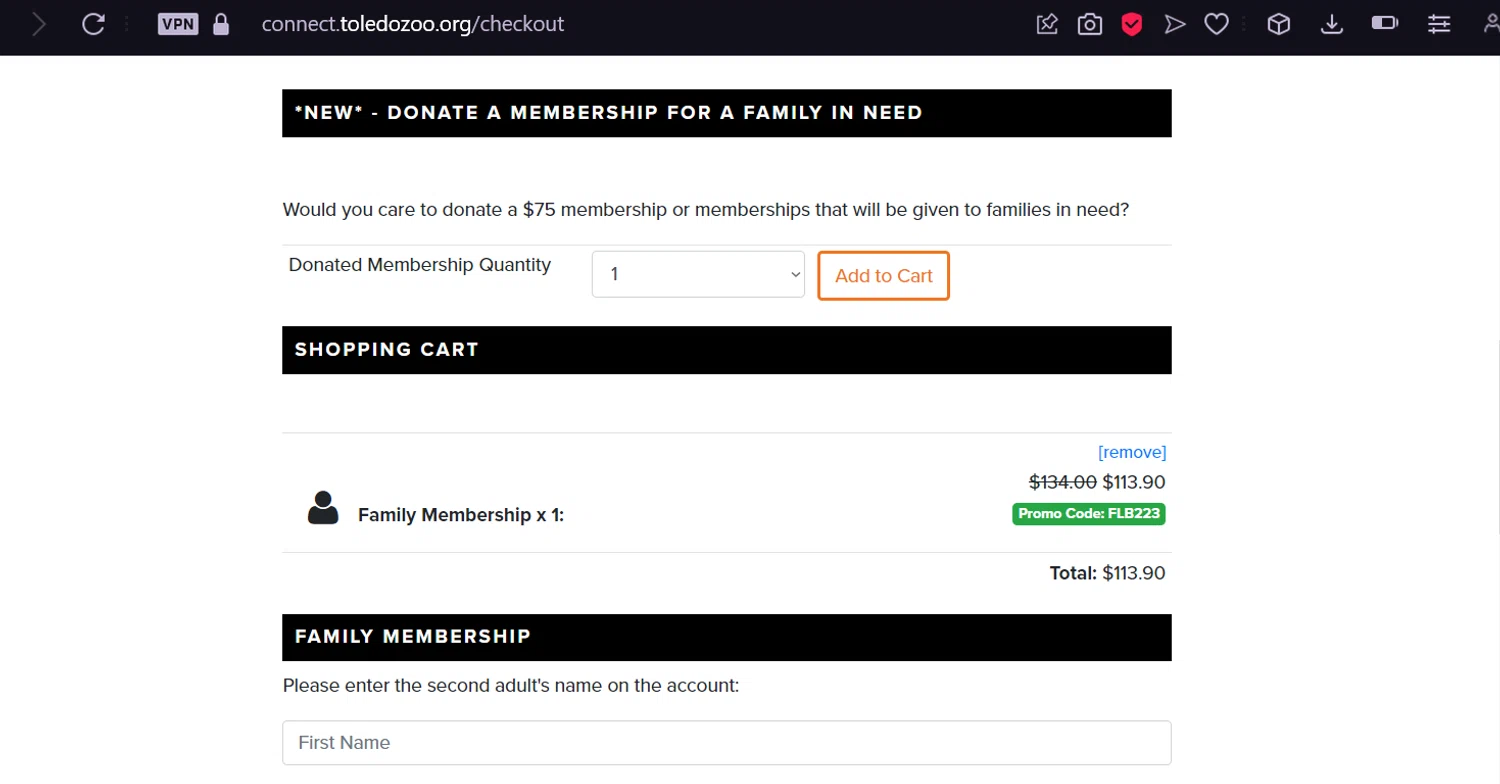Click the send flow arrow icon

[x=1174, y=24]
